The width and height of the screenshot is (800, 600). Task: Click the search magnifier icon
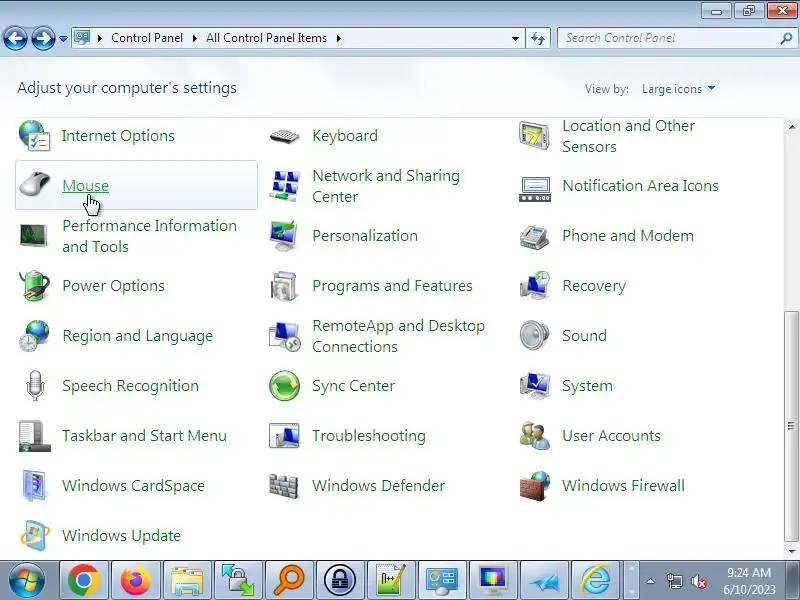pos(786,38)
